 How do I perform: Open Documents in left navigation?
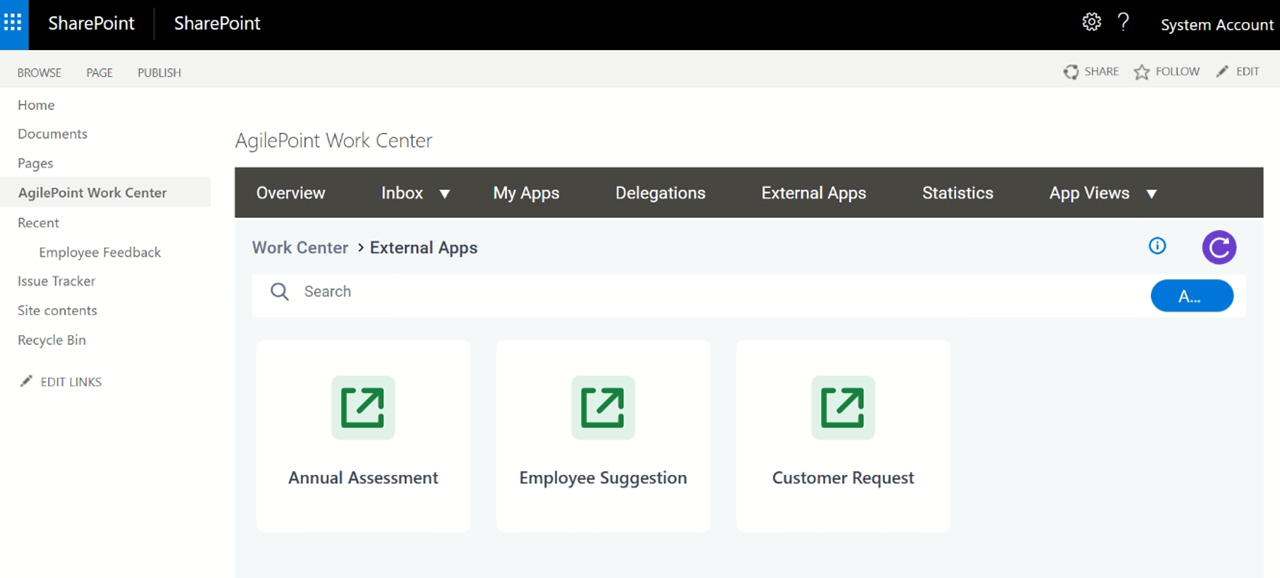[53, 134]
